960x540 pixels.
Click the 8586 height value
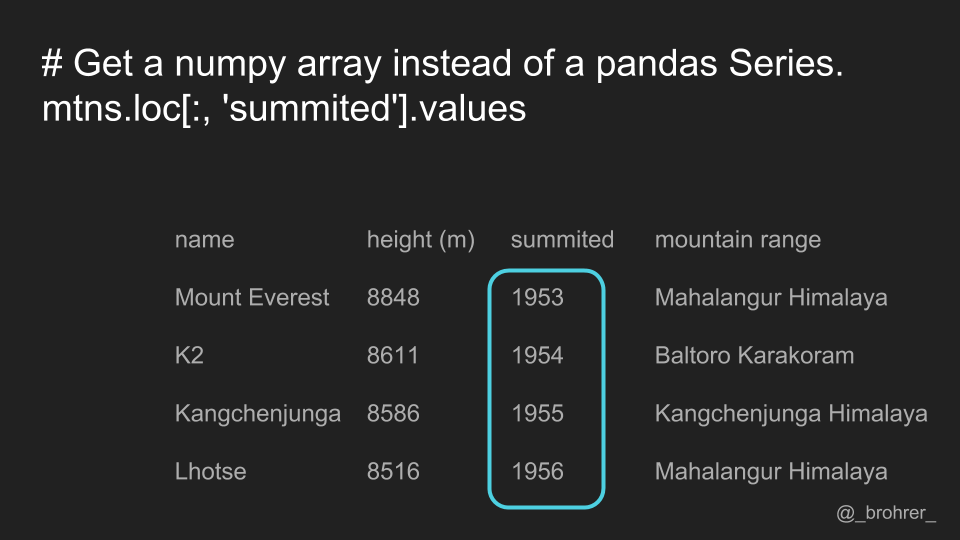pyautogui.click(x=393, y=413)
